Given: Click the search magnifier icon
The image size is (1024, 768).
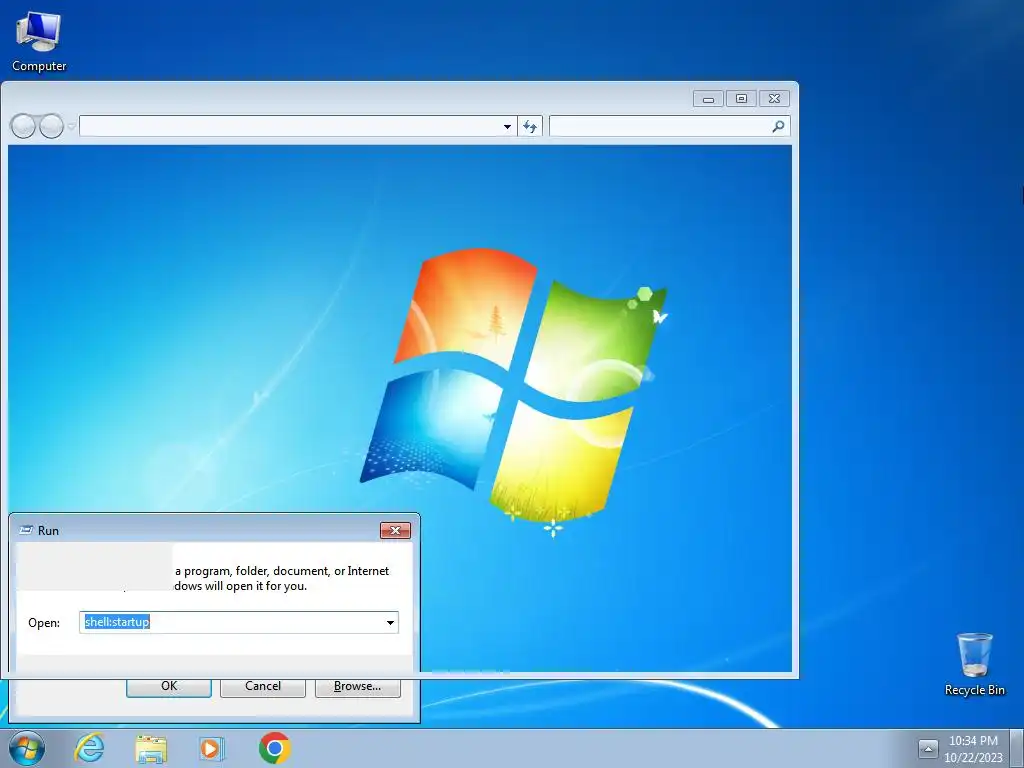Looking at the screenshot, I should tap(778, 127).
